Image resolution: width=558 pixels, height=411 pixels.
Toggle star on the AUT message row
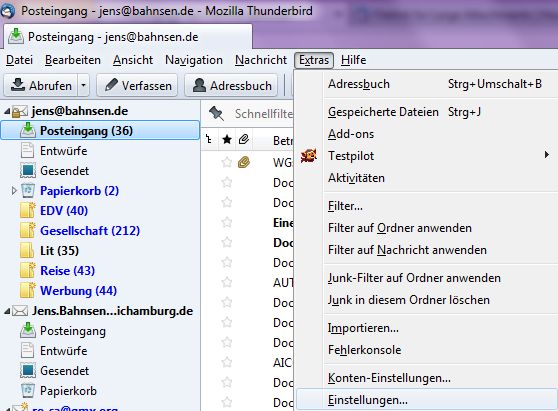click(x=227, y=282)
